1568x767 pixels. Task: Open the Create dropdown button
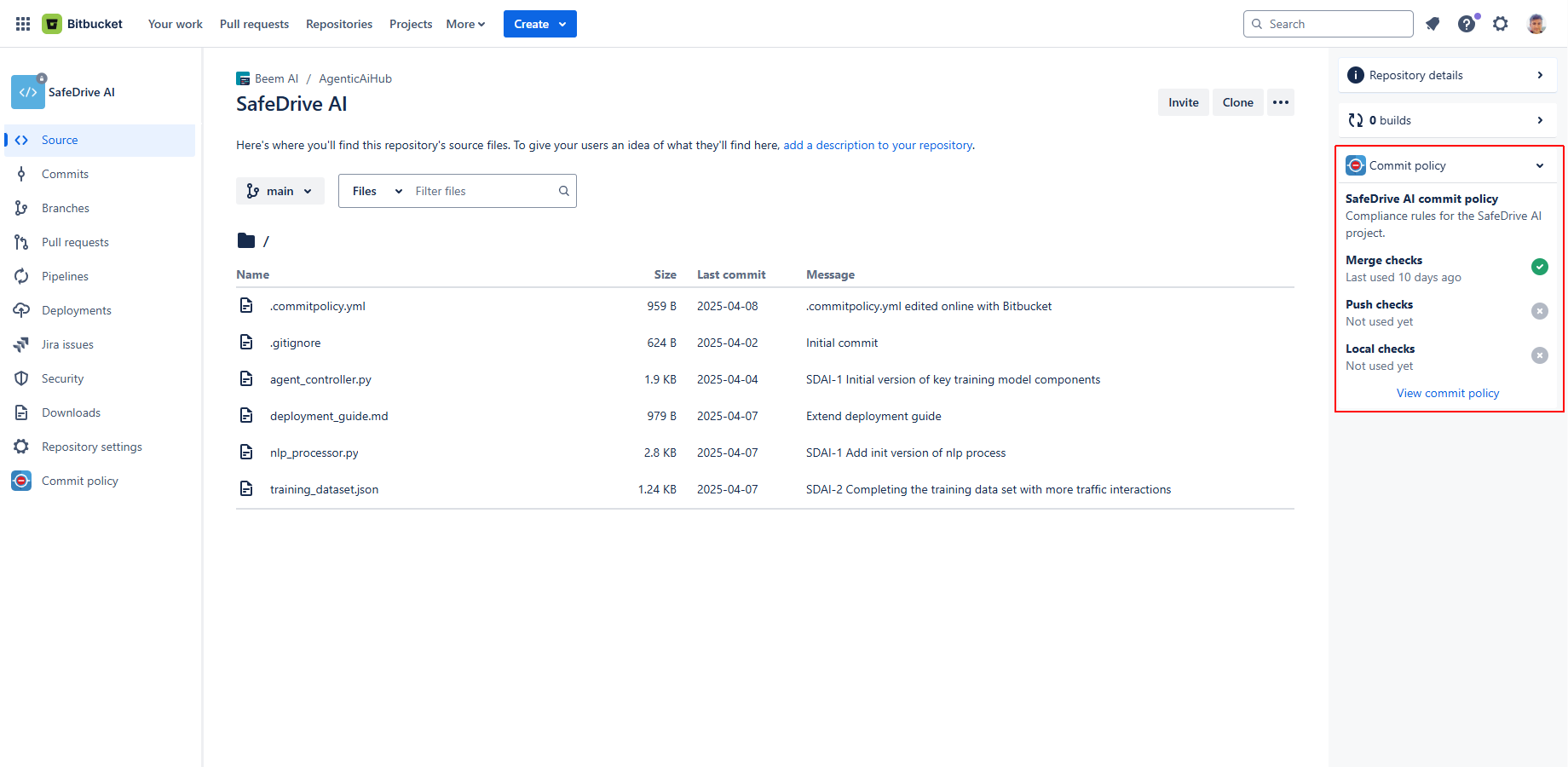coord(540,24)
